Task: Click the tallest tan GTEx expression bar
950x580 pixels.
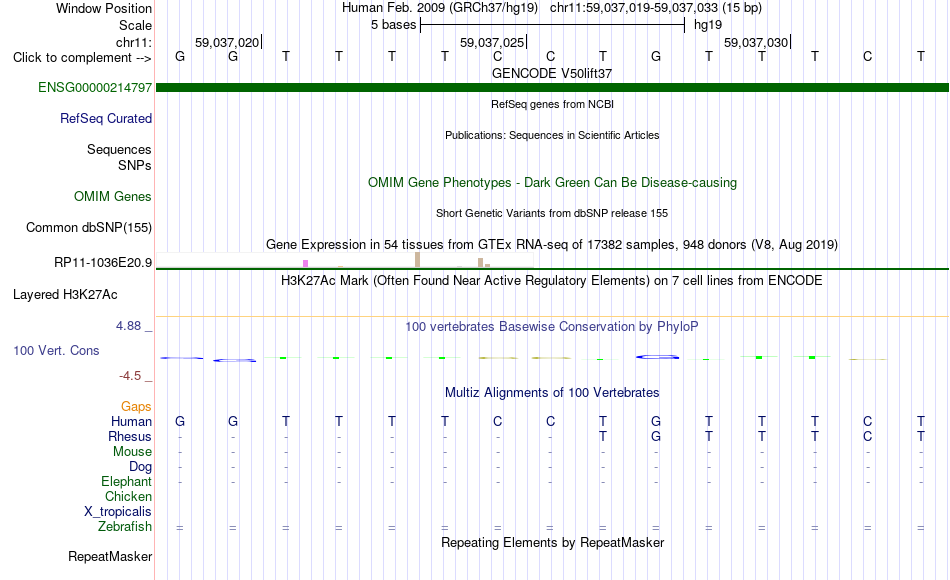Action: [x=417, y=260]
